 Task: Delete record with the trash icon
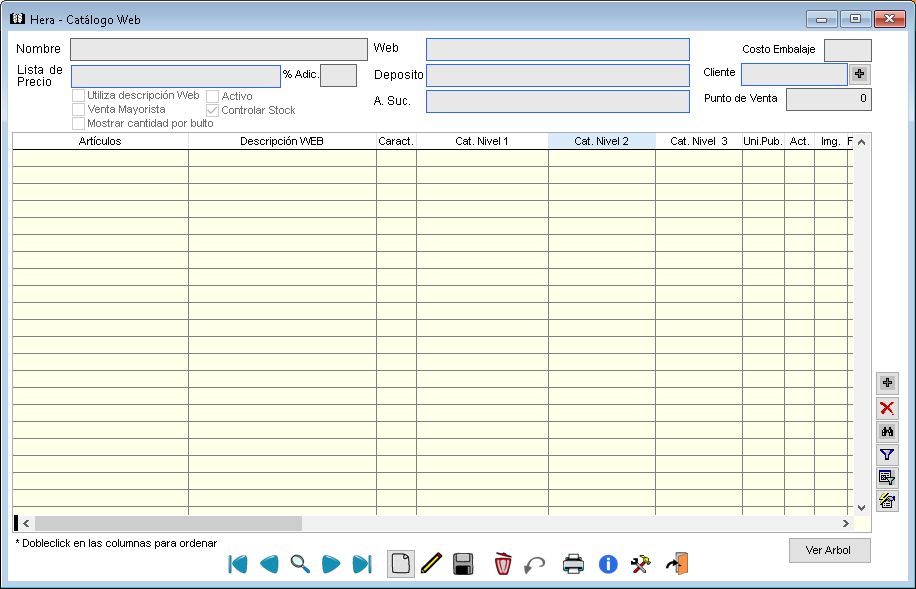(x=503, y=564)
